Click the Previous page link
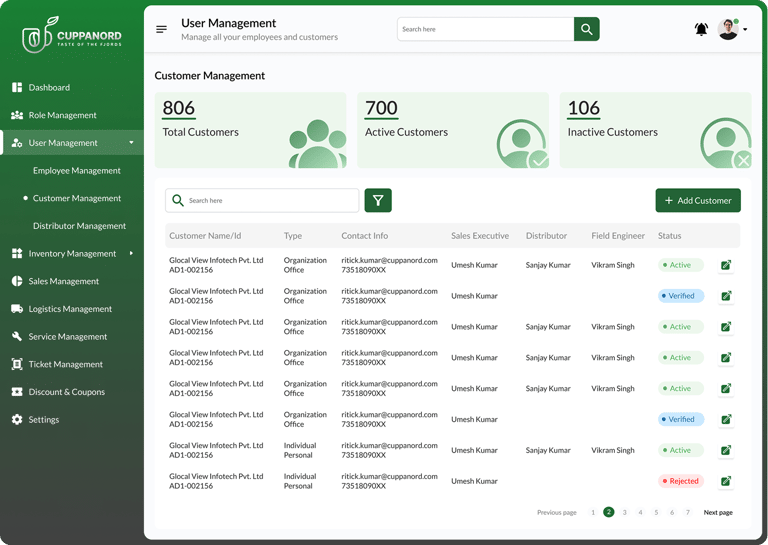Viewport: 768px width, 545px height. [x=556, y=512]
